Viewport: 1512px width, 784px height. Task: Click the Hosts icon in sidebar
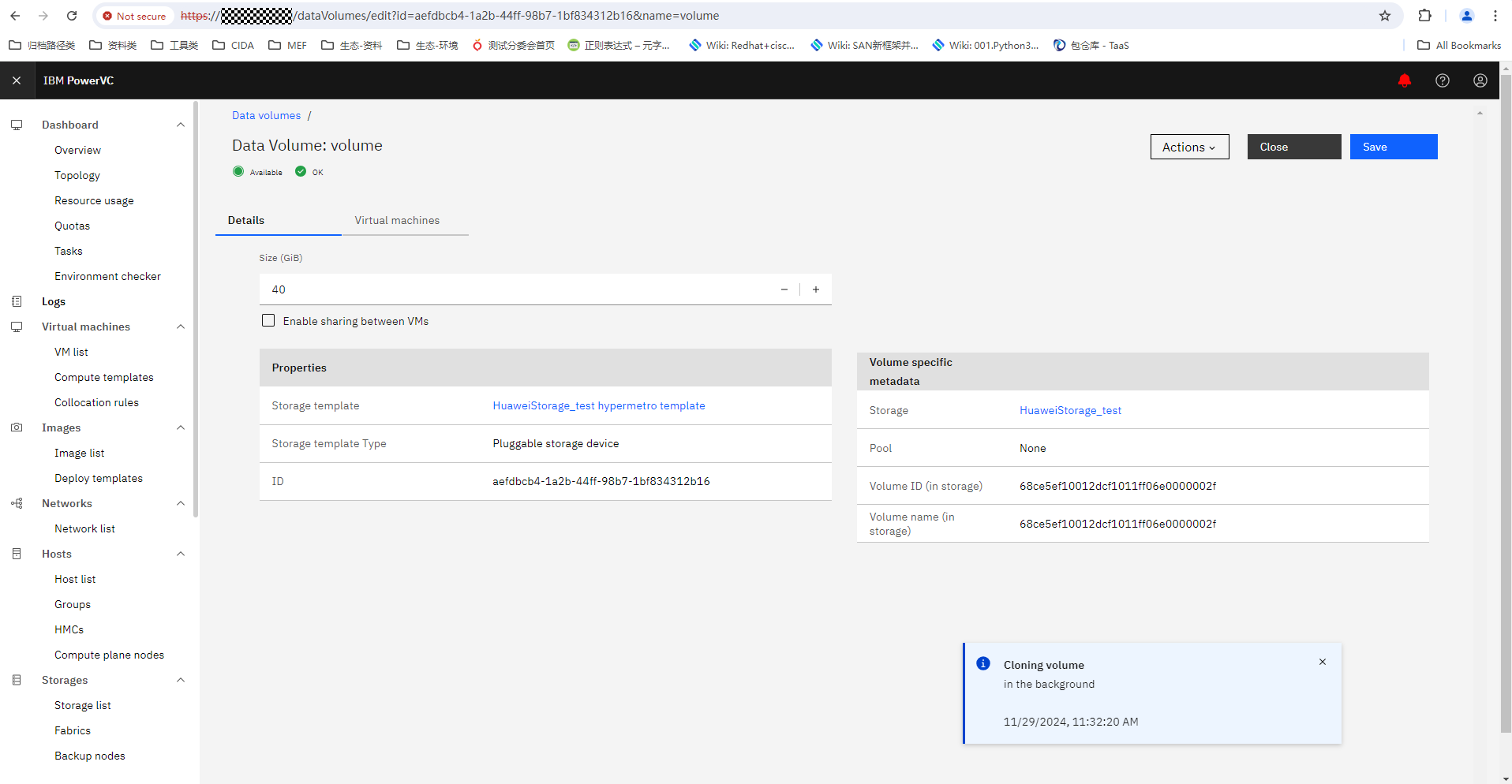(17, 554)
